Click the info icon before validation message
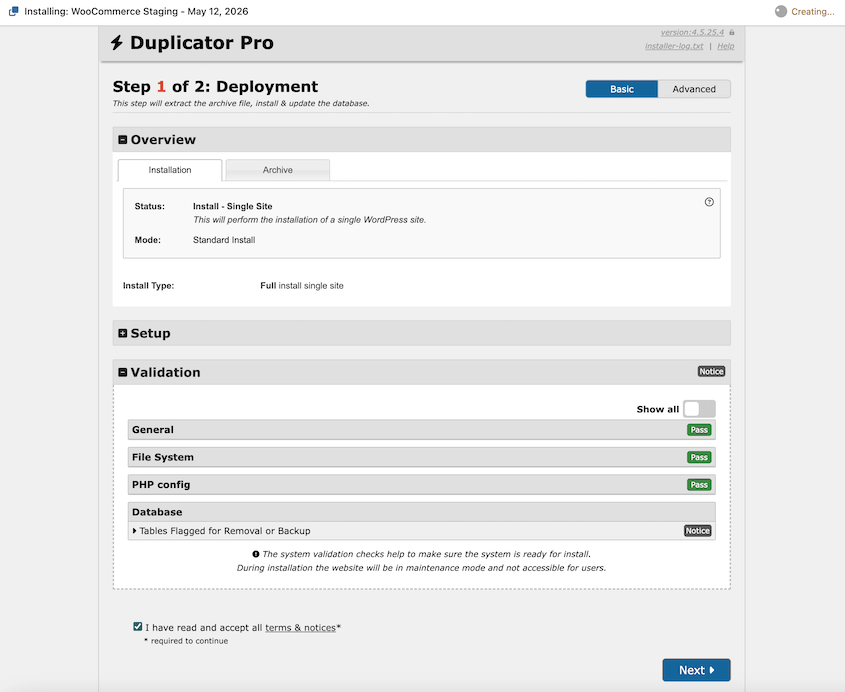Viewport: 845px width, 692px height. 256,554
